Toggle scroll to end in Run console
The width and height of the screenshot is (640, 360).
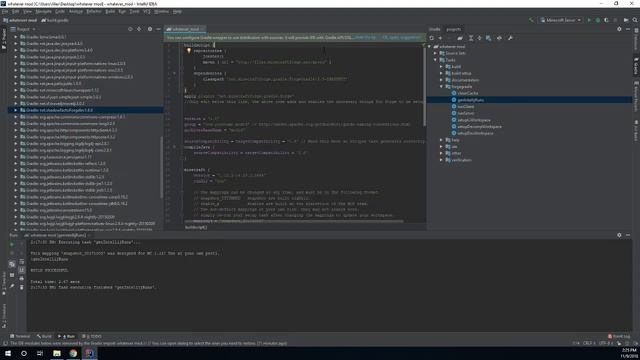pyautogui.click(x=22, y=270)
